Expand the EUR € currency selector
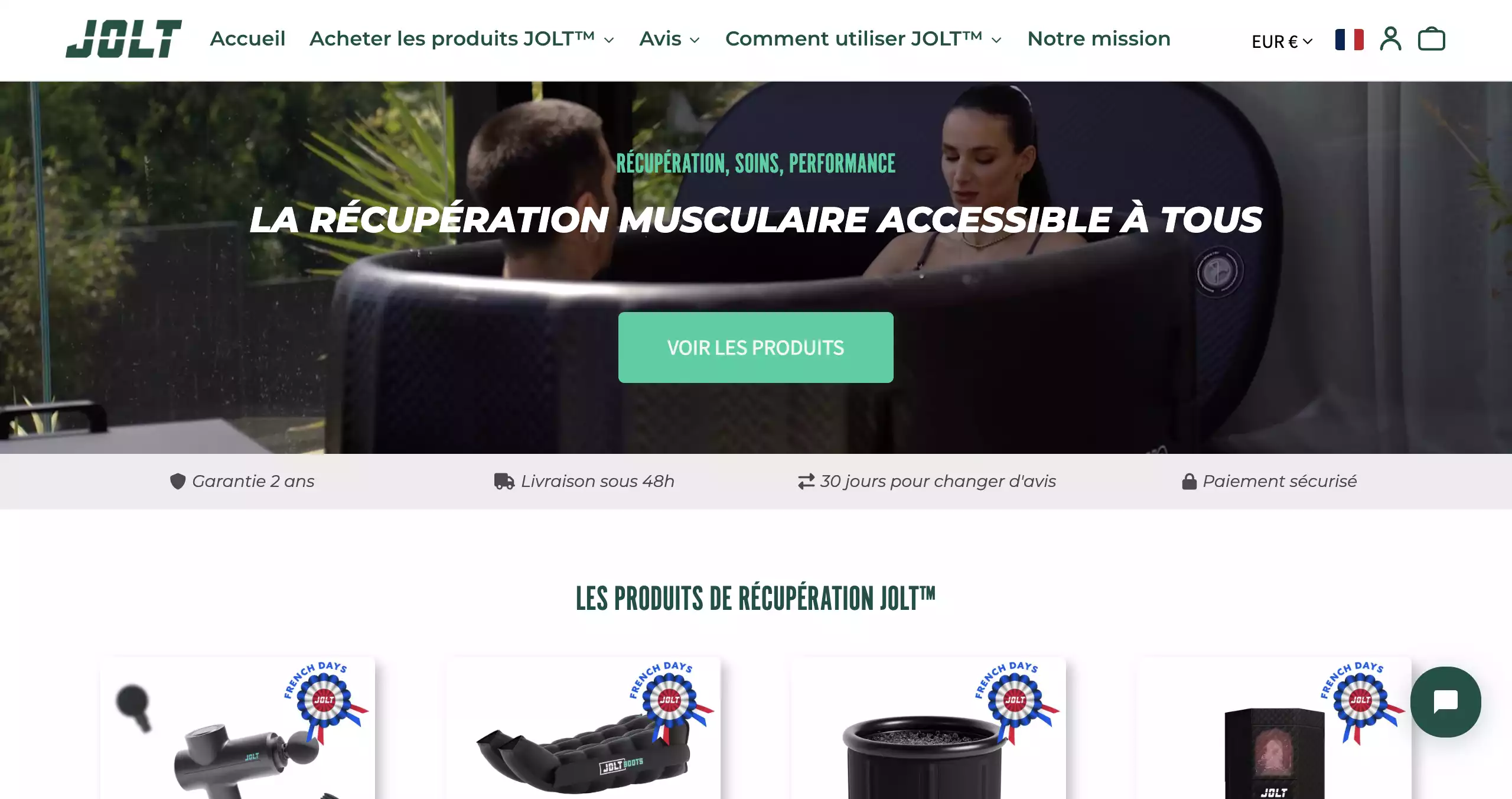 click(1282, 41)
